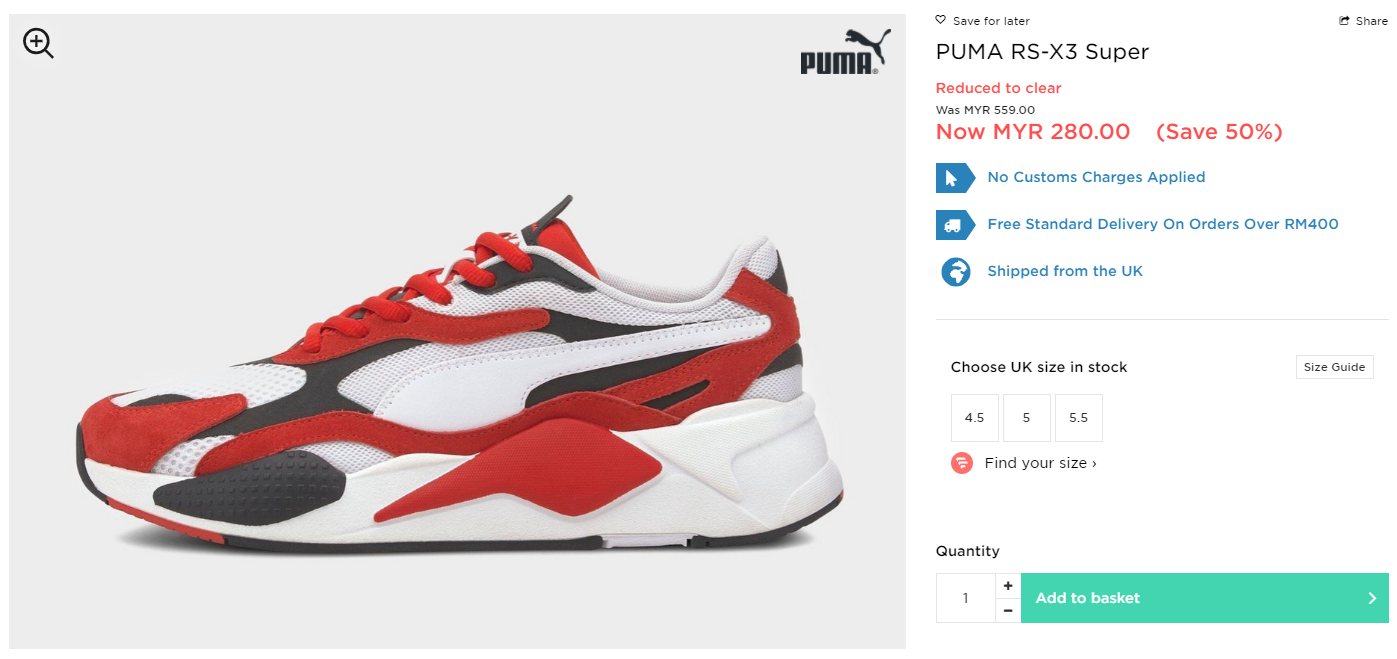Select UK size 4.5
Screen dimensions: 1397x659
(x=975, y=418)
